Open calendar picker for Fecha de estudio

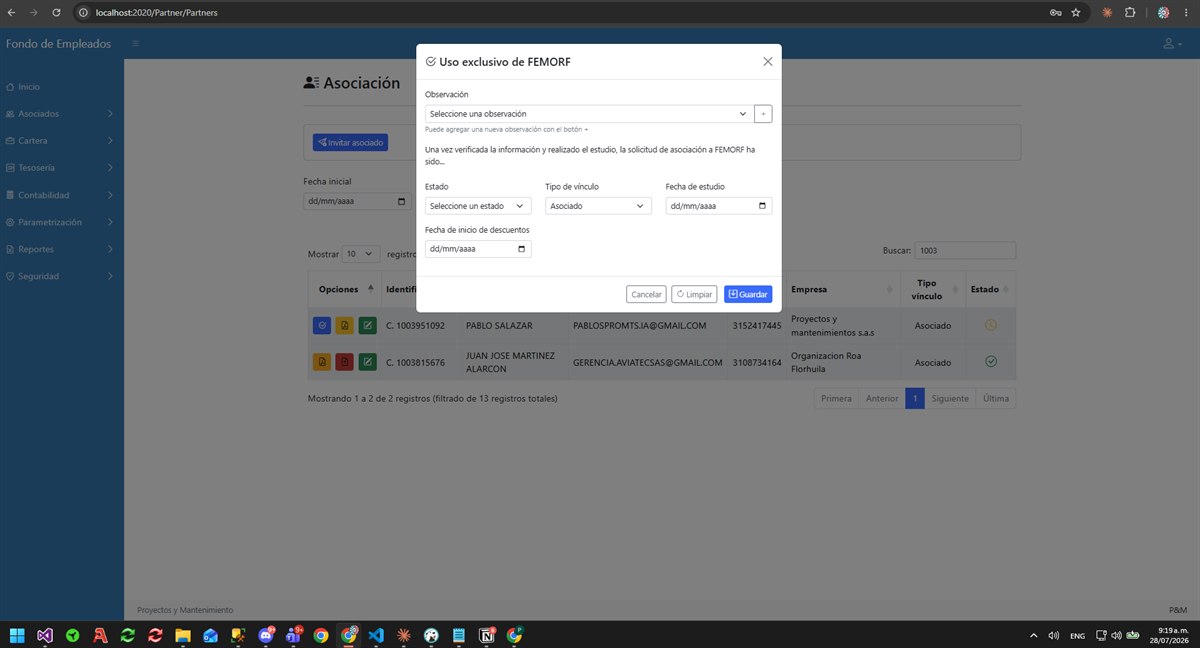point(762,206)
